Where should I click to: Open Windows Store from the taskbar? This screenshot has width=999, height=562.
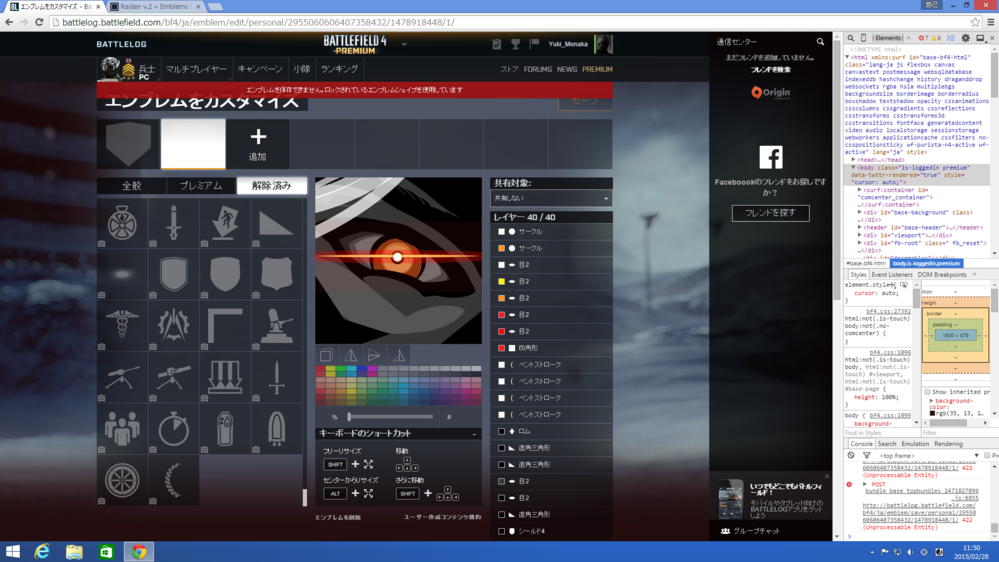[106, 552]
